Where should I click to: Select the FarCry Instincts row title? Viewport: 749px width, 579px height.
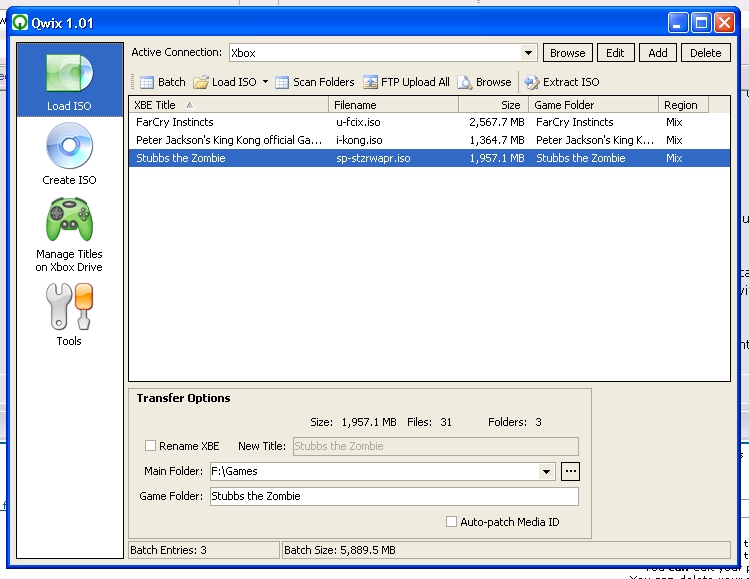pos(175,122)
